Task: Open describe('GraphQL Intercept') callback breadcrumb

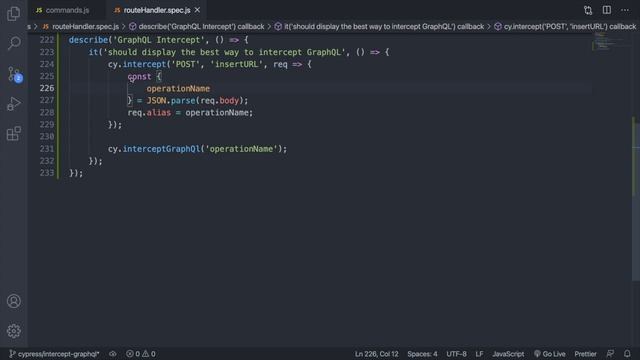Action: click(x=196, y=27)
